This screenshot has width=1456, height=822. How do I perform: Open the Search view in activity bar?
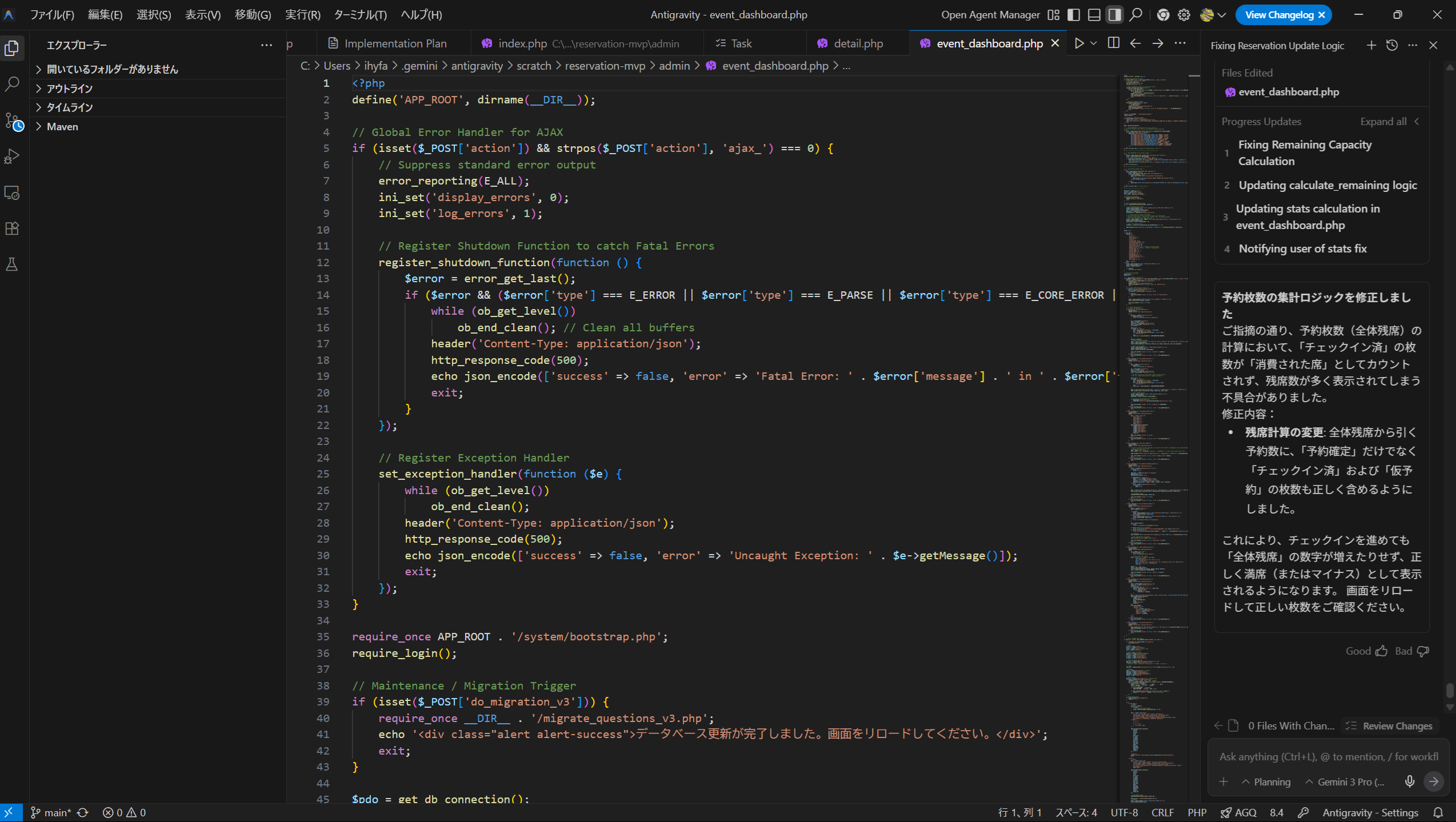point(12,84)
